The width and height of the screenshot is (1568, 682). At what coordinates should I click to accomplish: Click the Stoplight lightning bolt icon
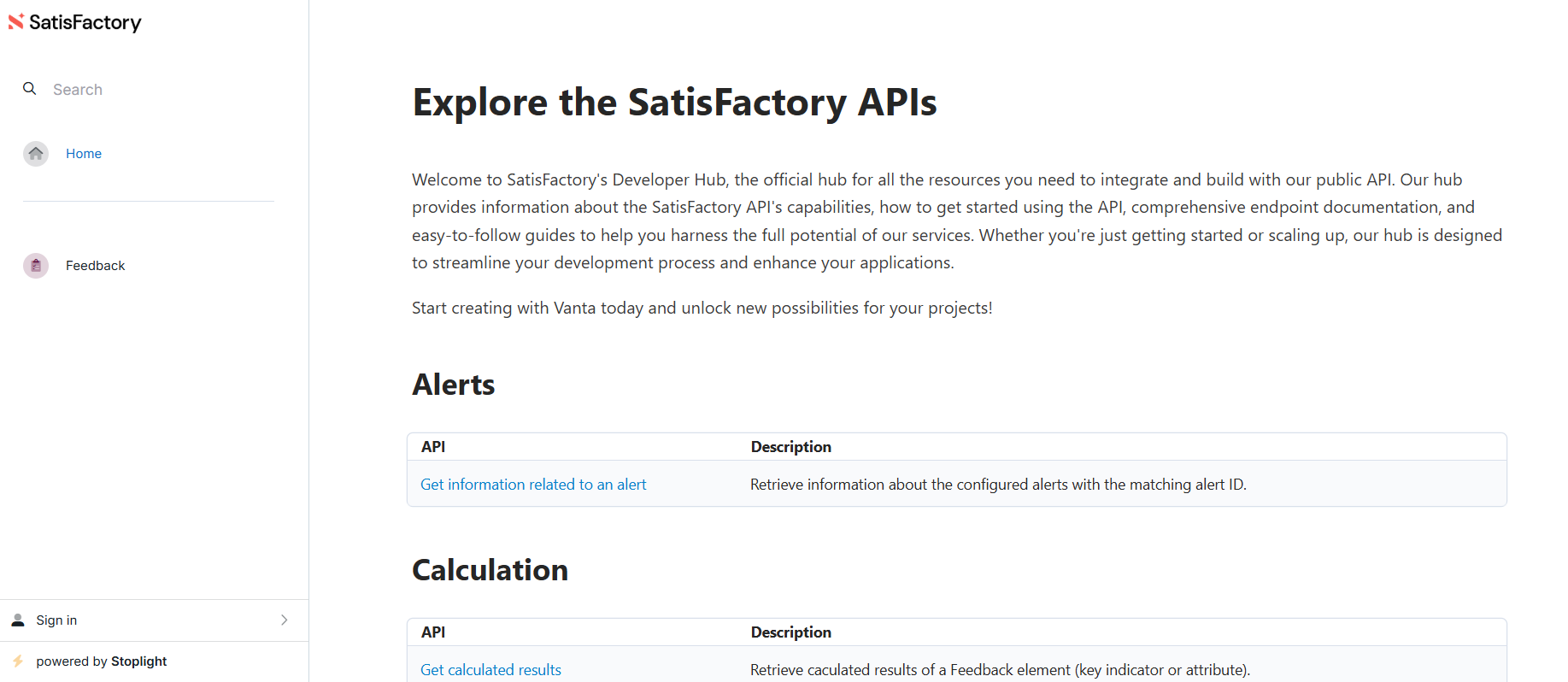click(18, 661)
